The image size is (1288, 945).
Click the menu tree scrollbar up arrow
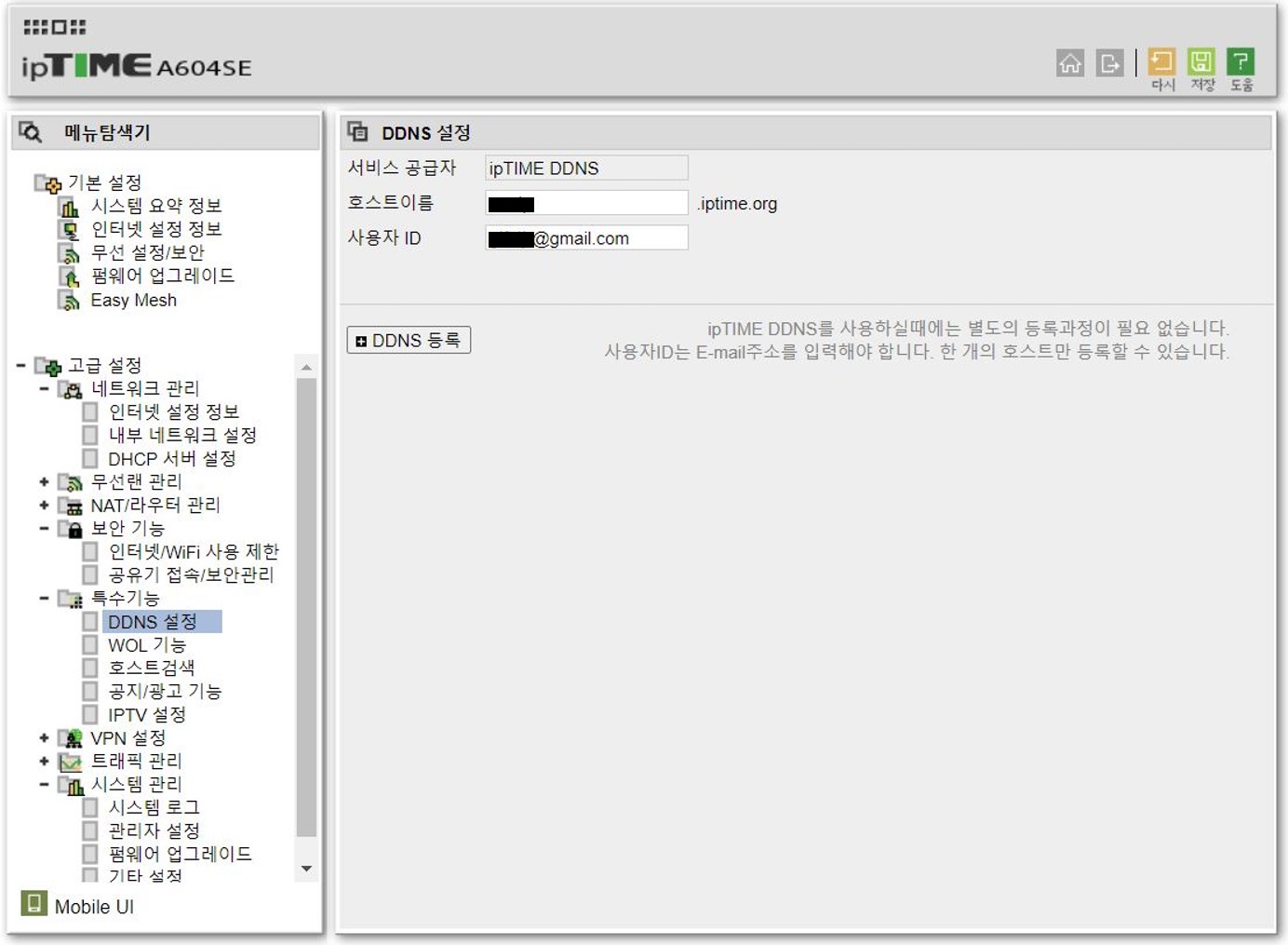pos(306,368)
